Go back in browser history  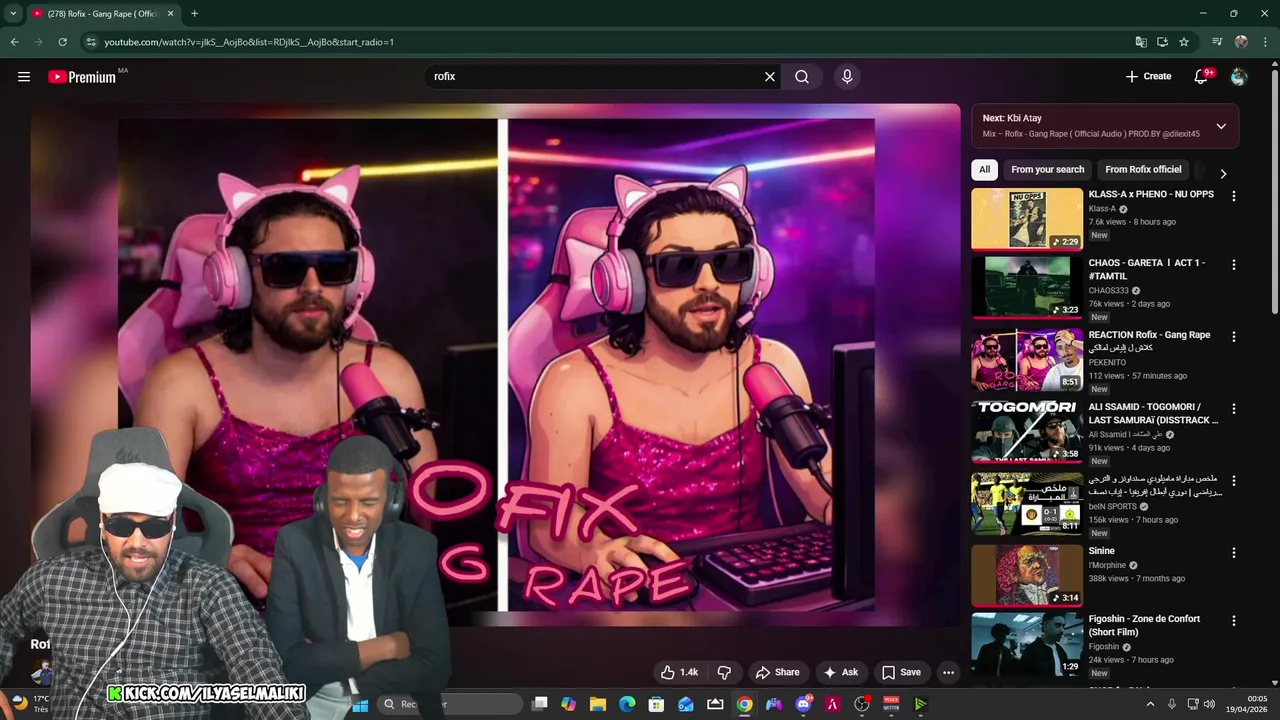pos(14,42)
